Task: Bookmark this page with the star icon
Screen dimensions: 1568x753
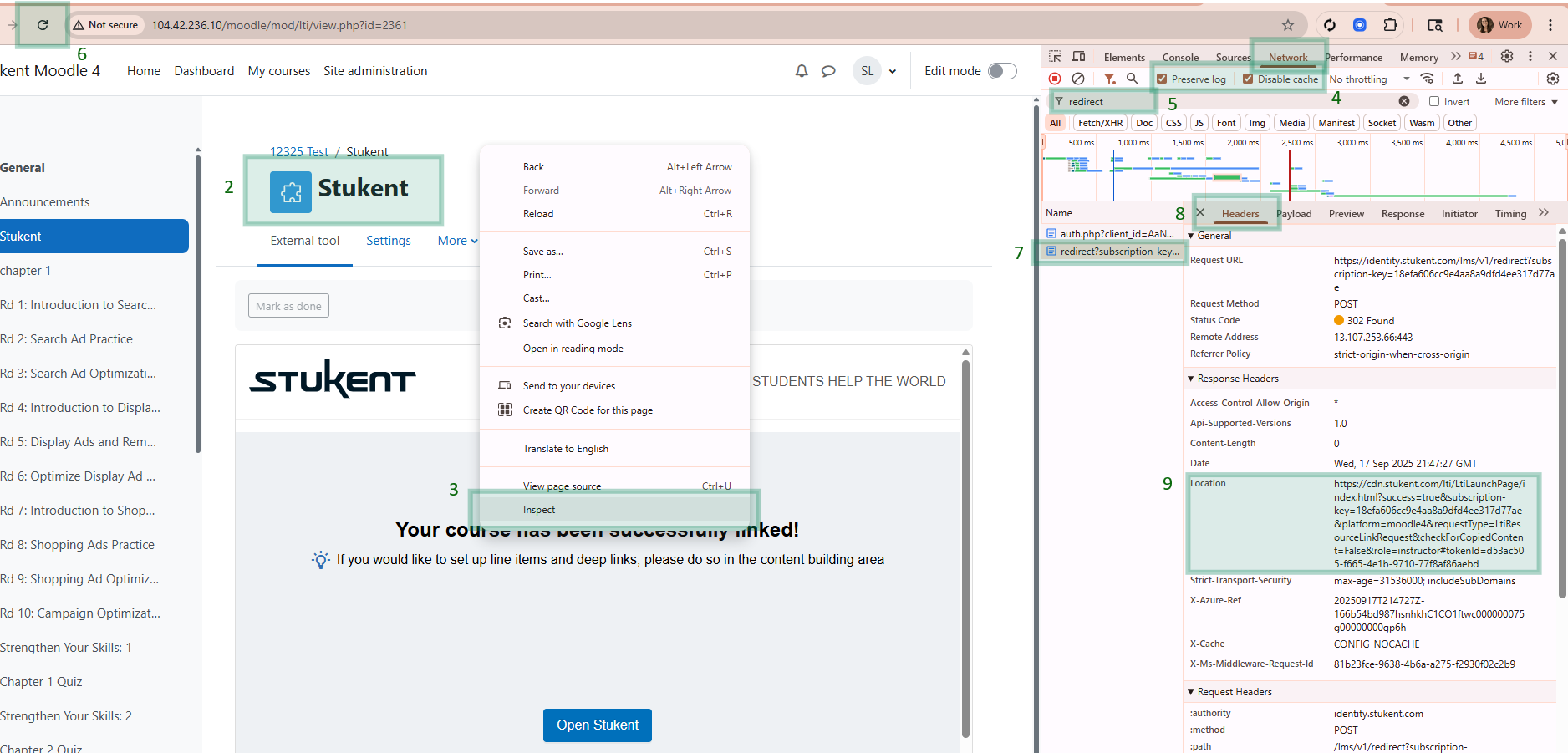Action: point(1288,25)
